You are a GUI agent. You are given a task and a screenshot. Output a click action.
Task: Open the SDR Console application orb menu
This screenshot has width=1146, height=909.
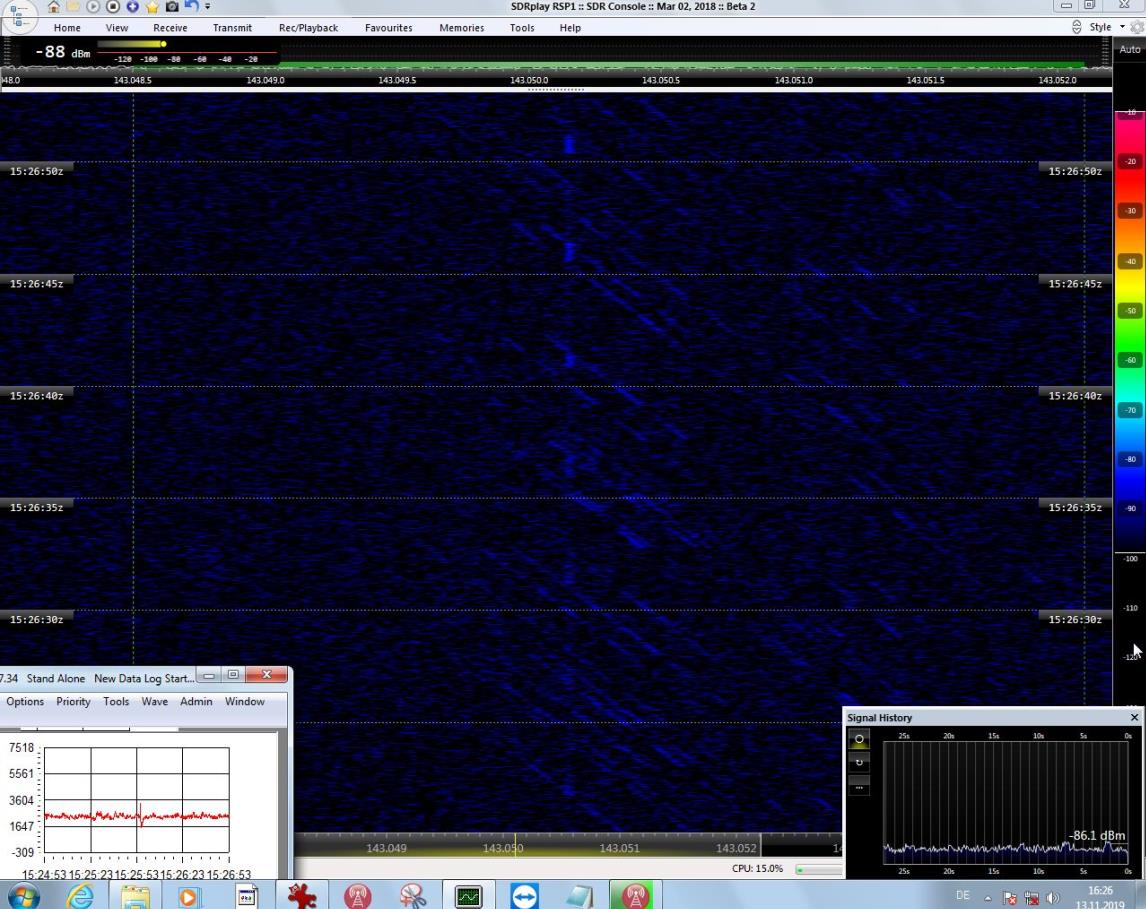(x=18, y=16)
